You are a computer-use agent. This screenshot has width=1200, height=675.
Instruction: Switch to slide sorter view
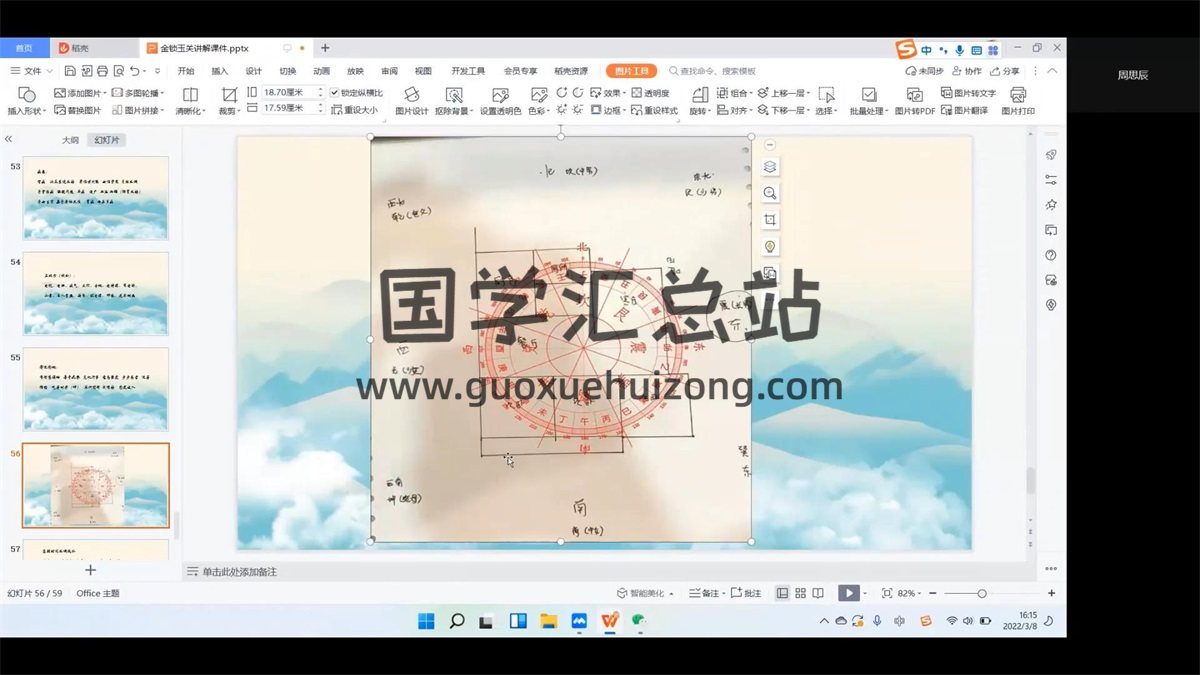click(800, 593)
